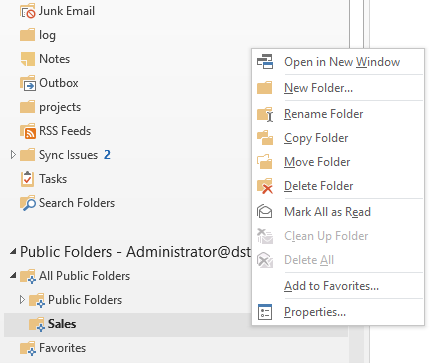Open the Tasks folder label
Image resolution: width=445 pixels, height=363 pixels.
click(53, 179)
